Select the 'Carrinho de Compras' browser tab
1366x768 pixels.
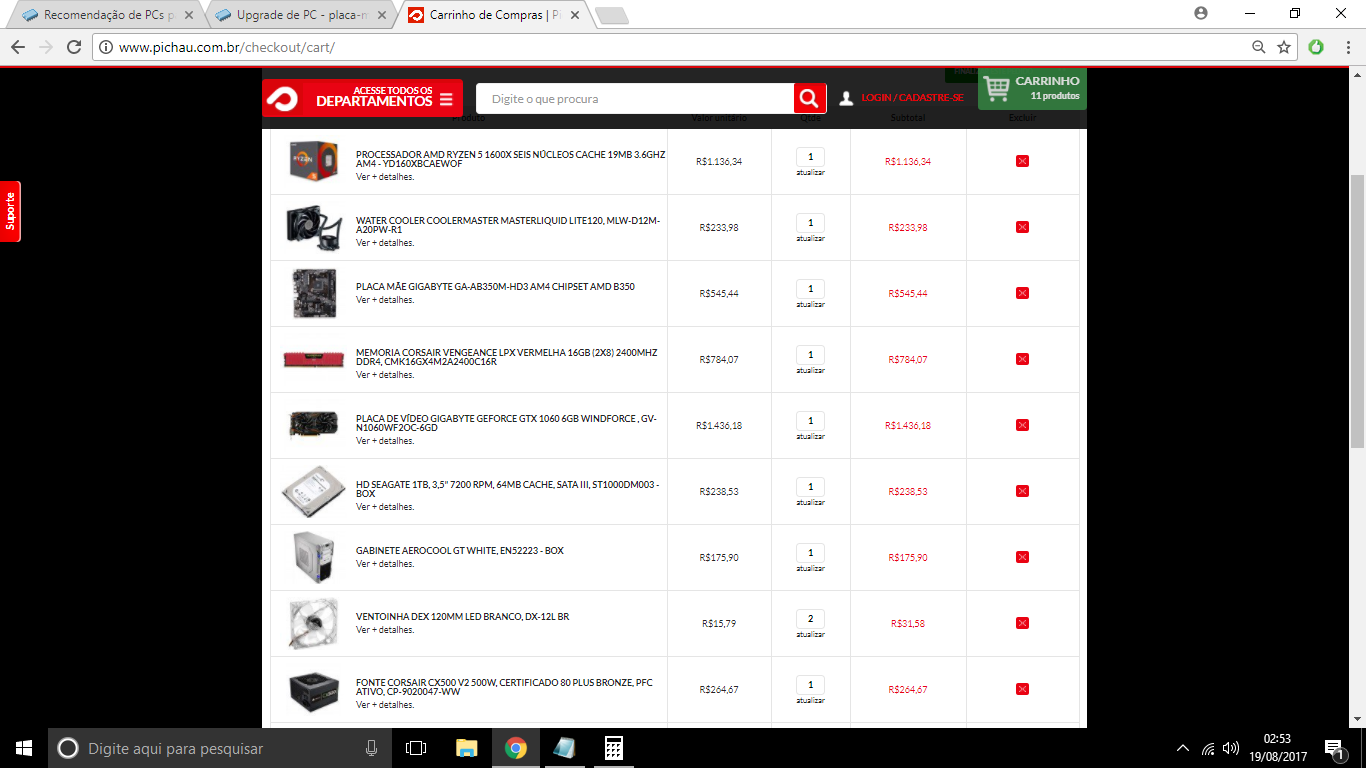click(494, 15)
